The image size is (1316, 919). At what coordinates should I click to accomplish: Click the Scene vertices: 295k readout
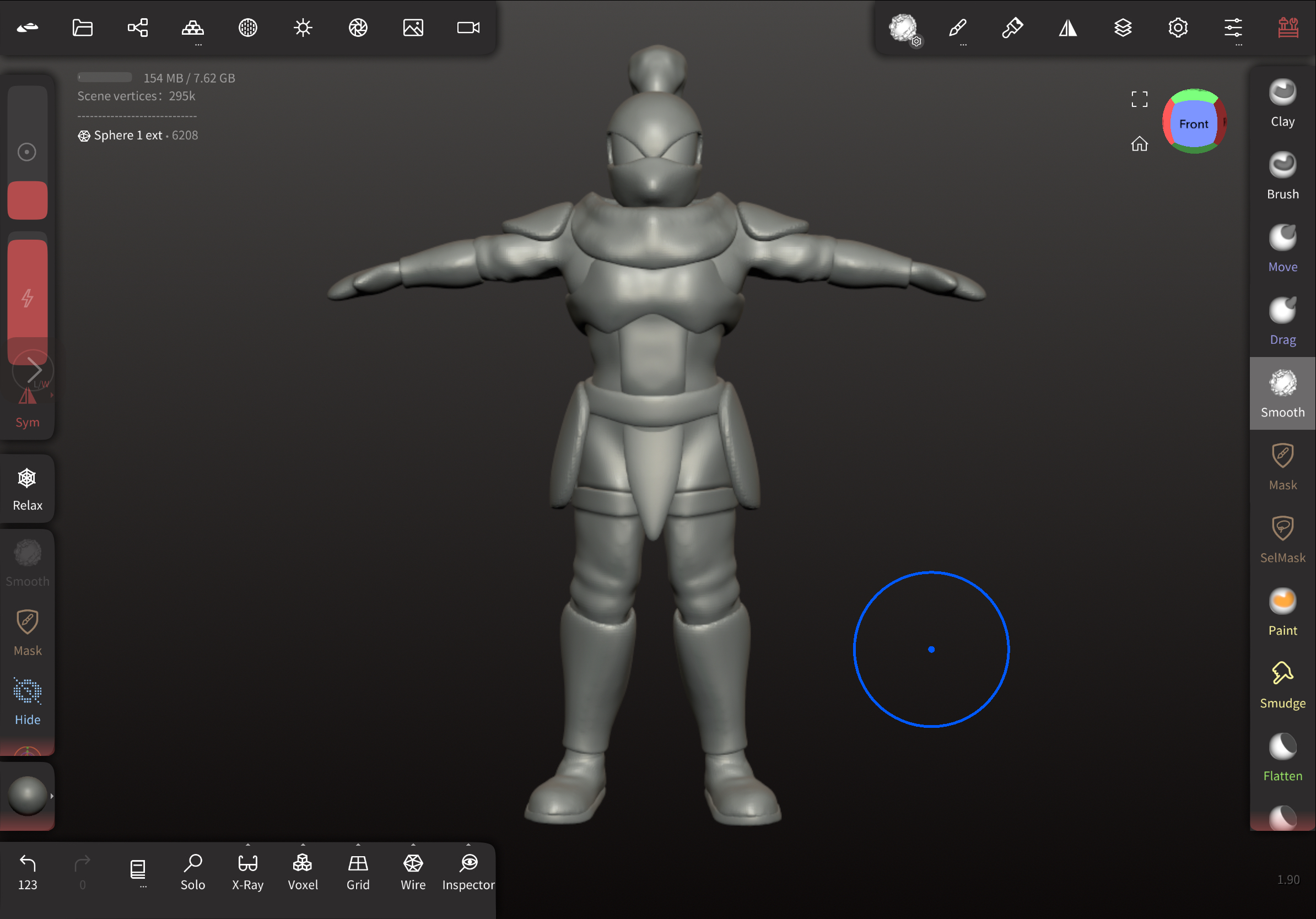click(137, 96)
